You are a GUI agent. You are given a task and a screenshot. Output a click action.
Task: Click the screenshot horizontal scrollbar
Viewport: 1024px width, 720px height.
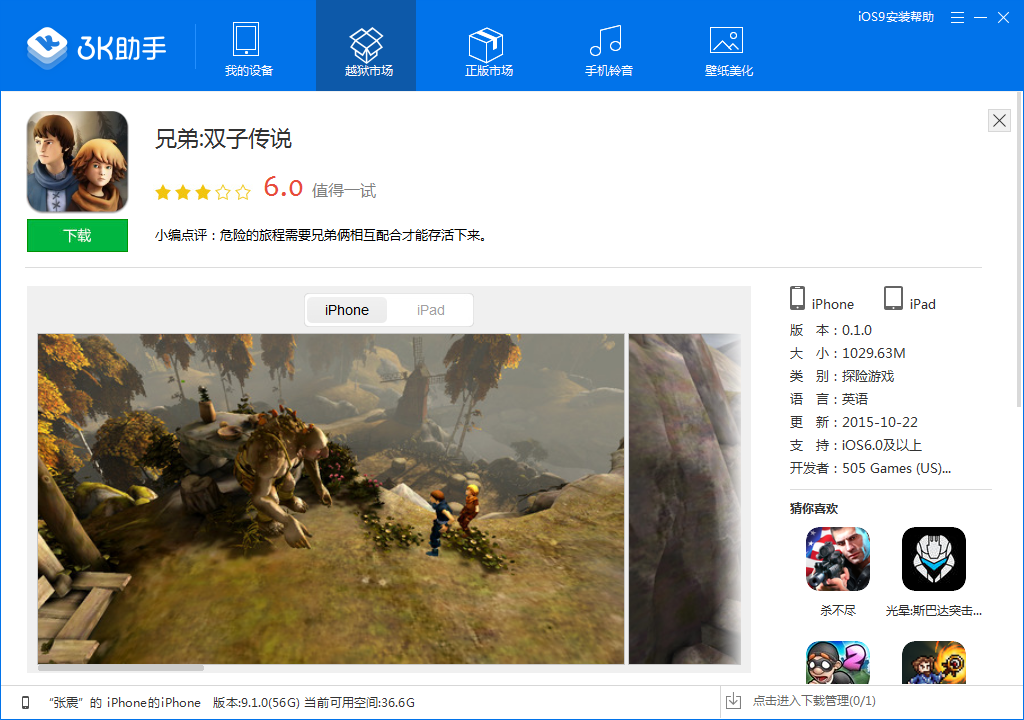tap(121, 668)
